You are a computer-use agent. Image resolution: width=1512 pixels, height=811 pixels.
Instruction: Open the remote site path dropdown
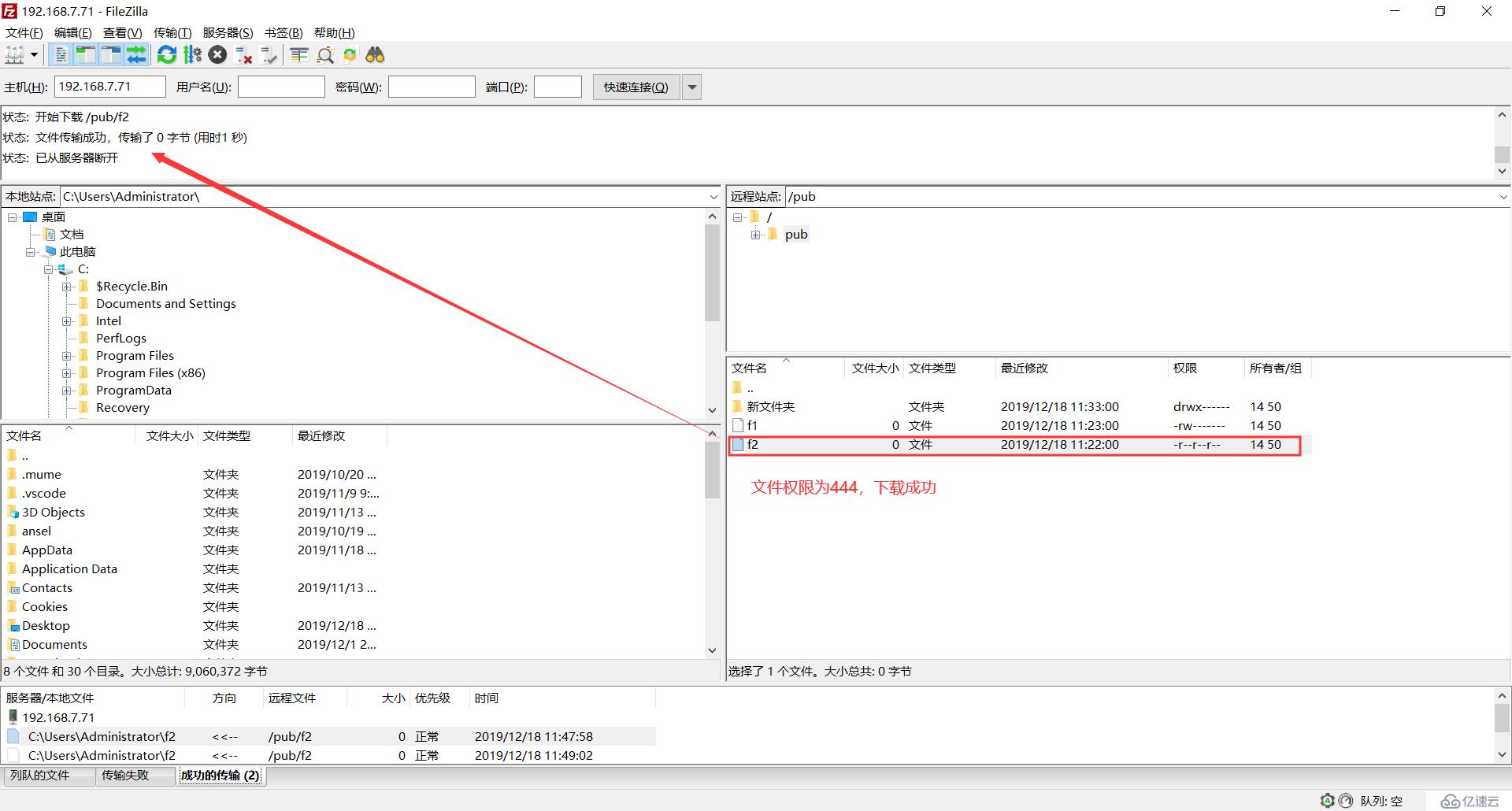click(1503, 197)
